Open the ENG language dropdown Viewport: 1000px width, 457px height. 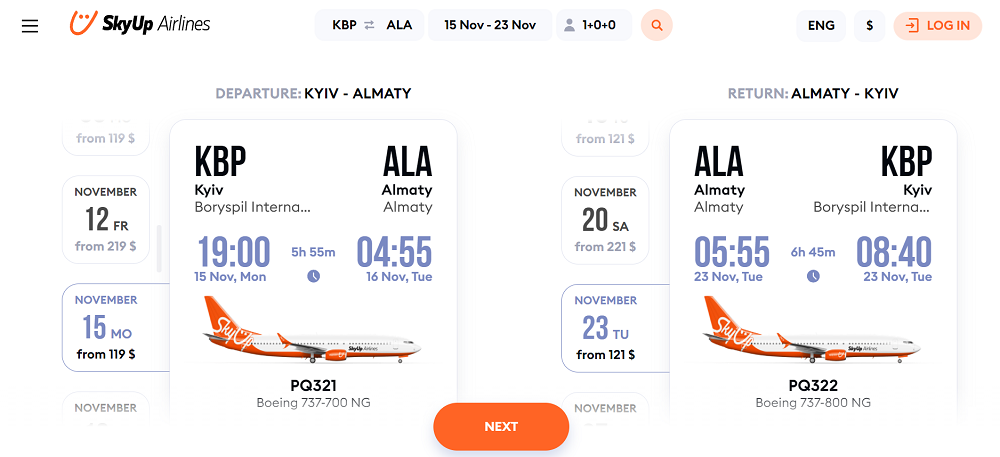(x=821, y=25)
